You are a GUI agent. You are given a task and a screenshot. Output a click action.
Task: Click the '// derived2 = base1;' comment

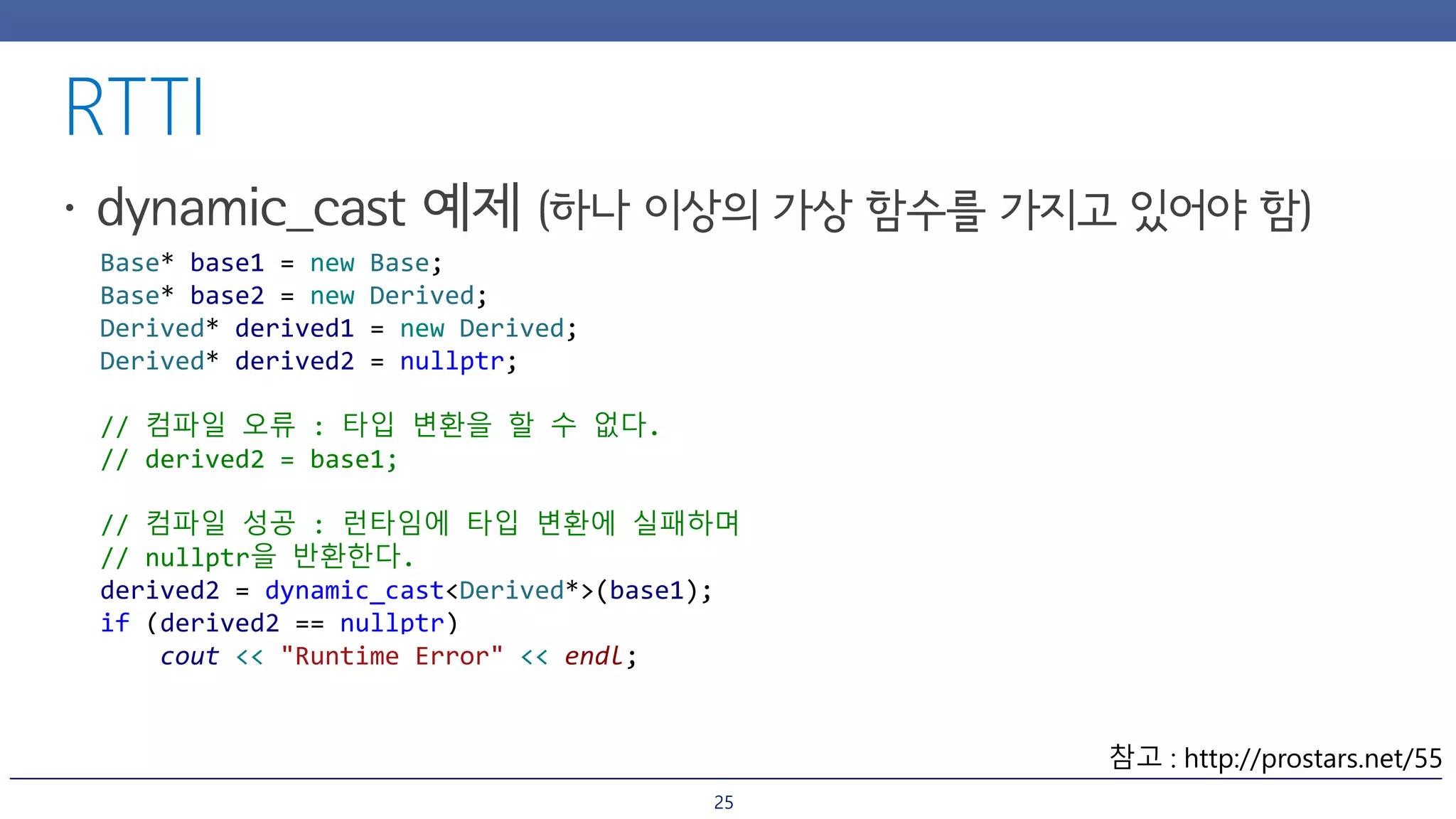tap(249, 460)
